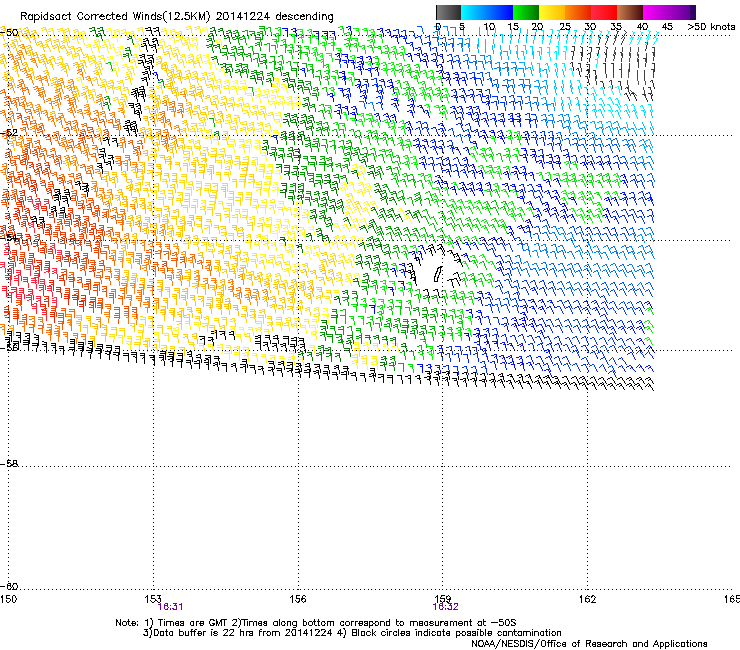The height and width of the screenshot is (650, 740).
Task: Click the red 30-35 knots legend segment
Action: (x=604, y=12)
